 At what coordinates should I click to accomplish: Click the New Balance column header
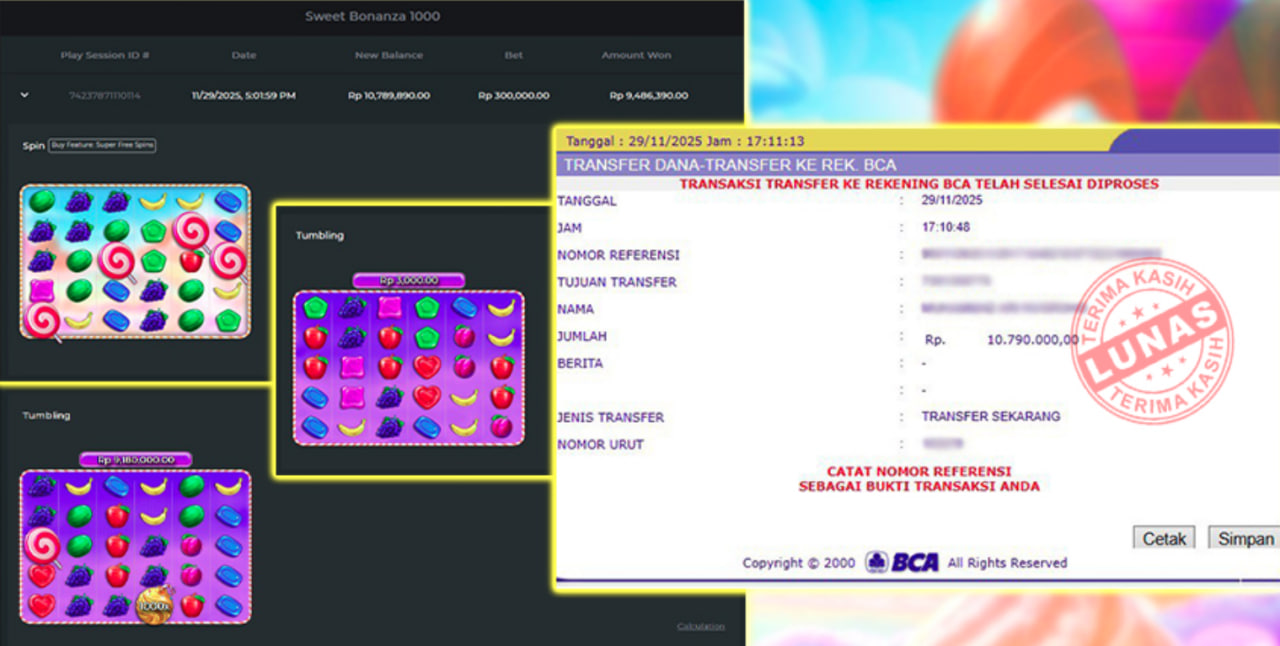(x=388, y=56)
